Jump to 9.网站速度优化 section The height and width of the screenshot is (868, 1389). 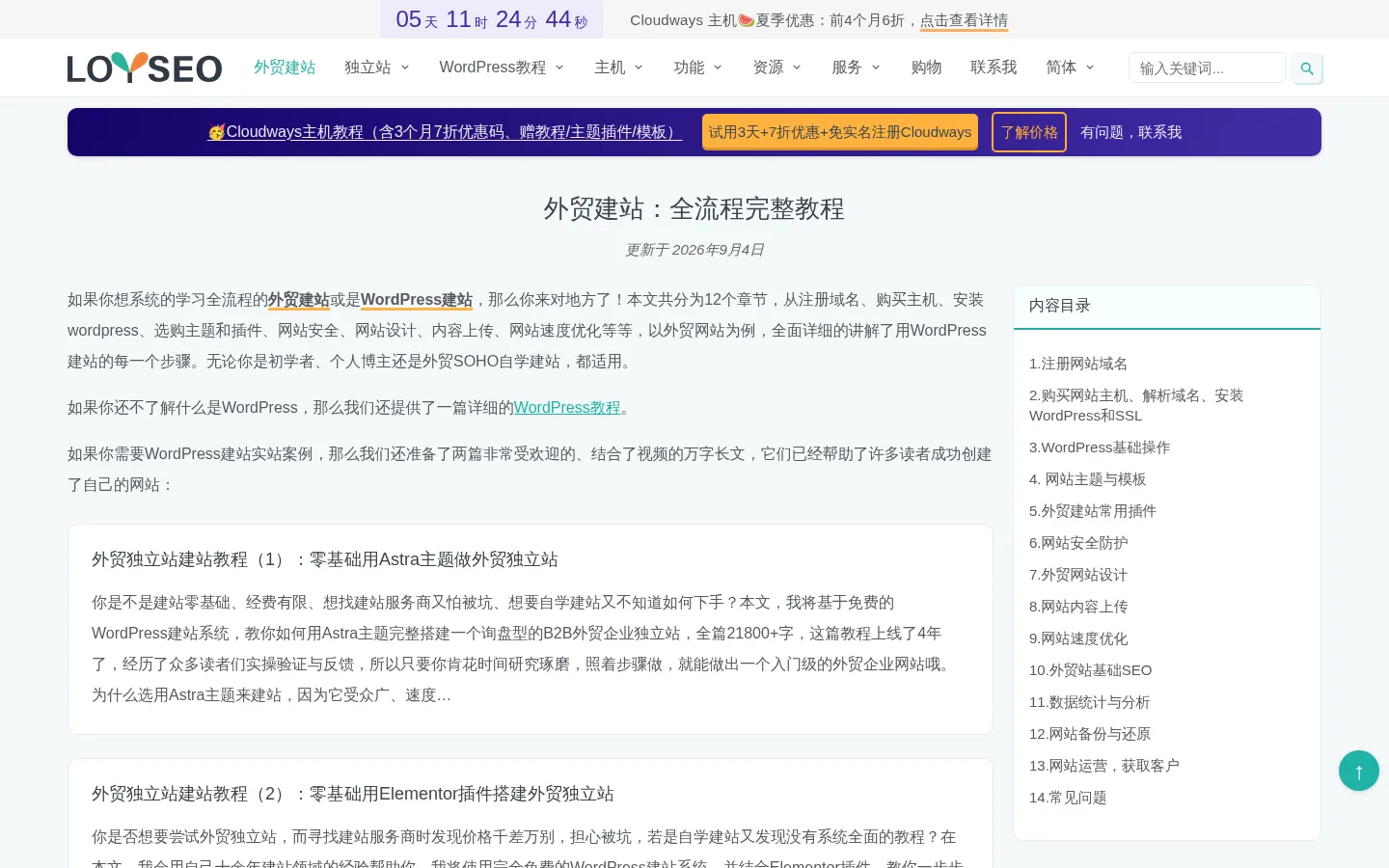click(x=1078, y=638)
